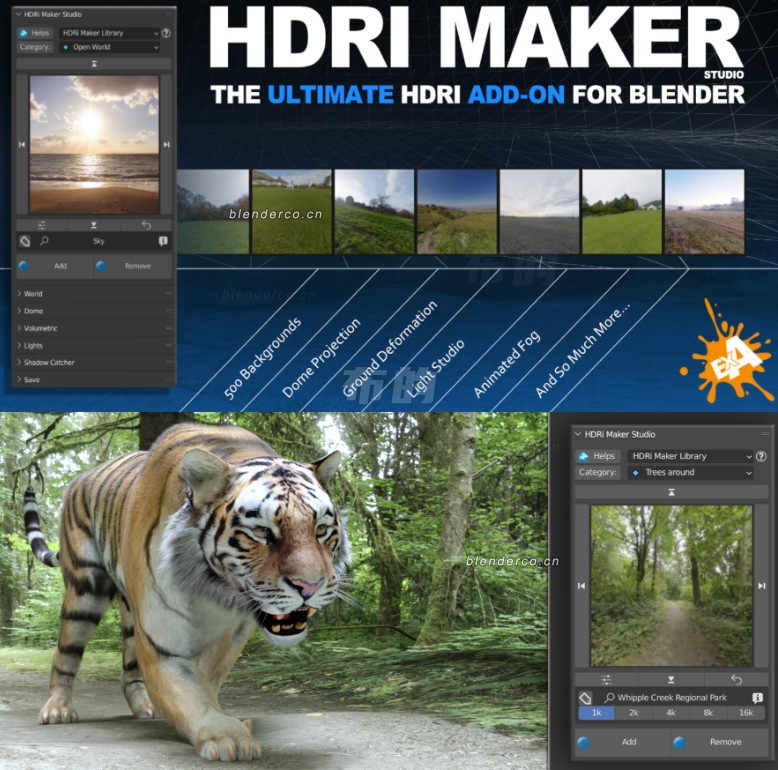778x770 pixels.
Task: Click the blue sphere icon beside Remove in the Open World panel
Action: click(x=101, y=266)
